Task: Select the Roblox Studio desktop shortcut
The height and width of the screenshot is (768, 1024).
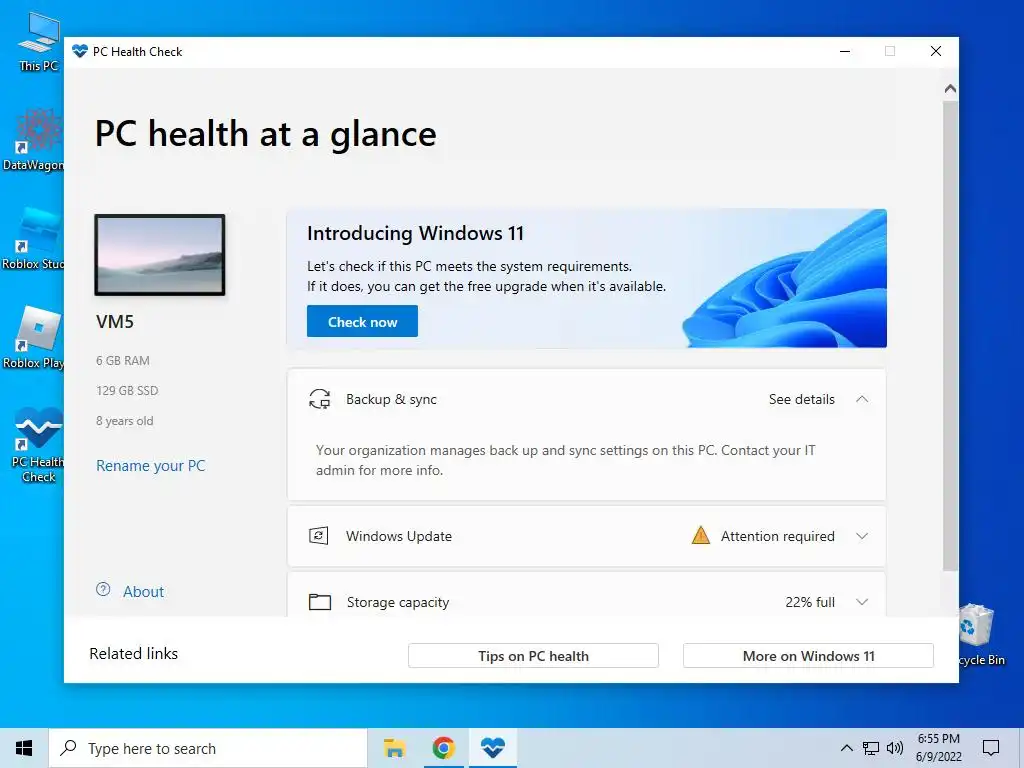Action: coord(34,239)
